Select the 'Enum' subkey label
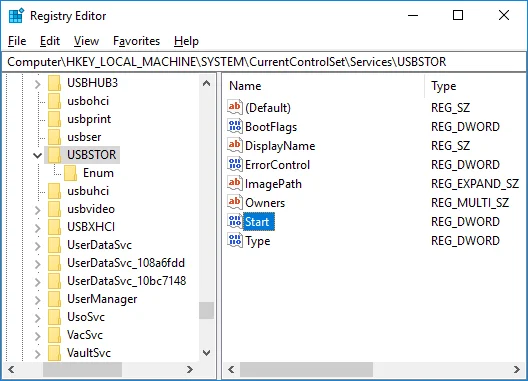The image size is (528, 381). [x=98, y=173]
